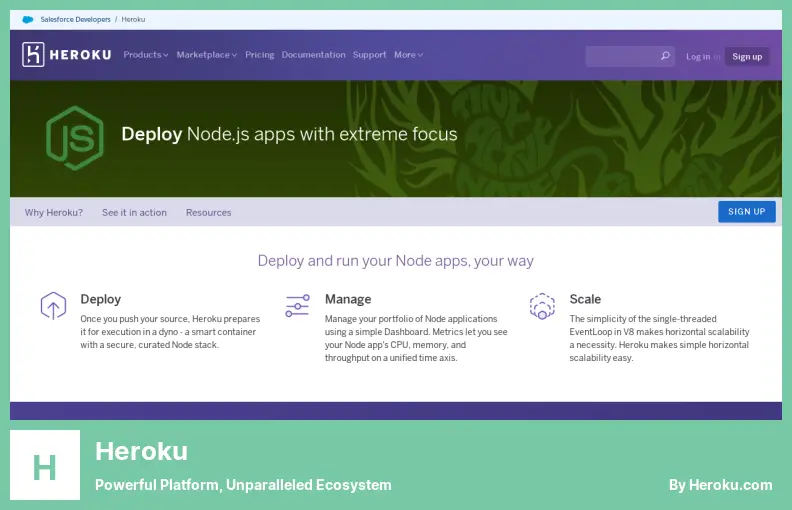Image resolution: width=792 pixels, height=510 pixels.
Task: Click the Deploy section heading
Action: point(101,299)
